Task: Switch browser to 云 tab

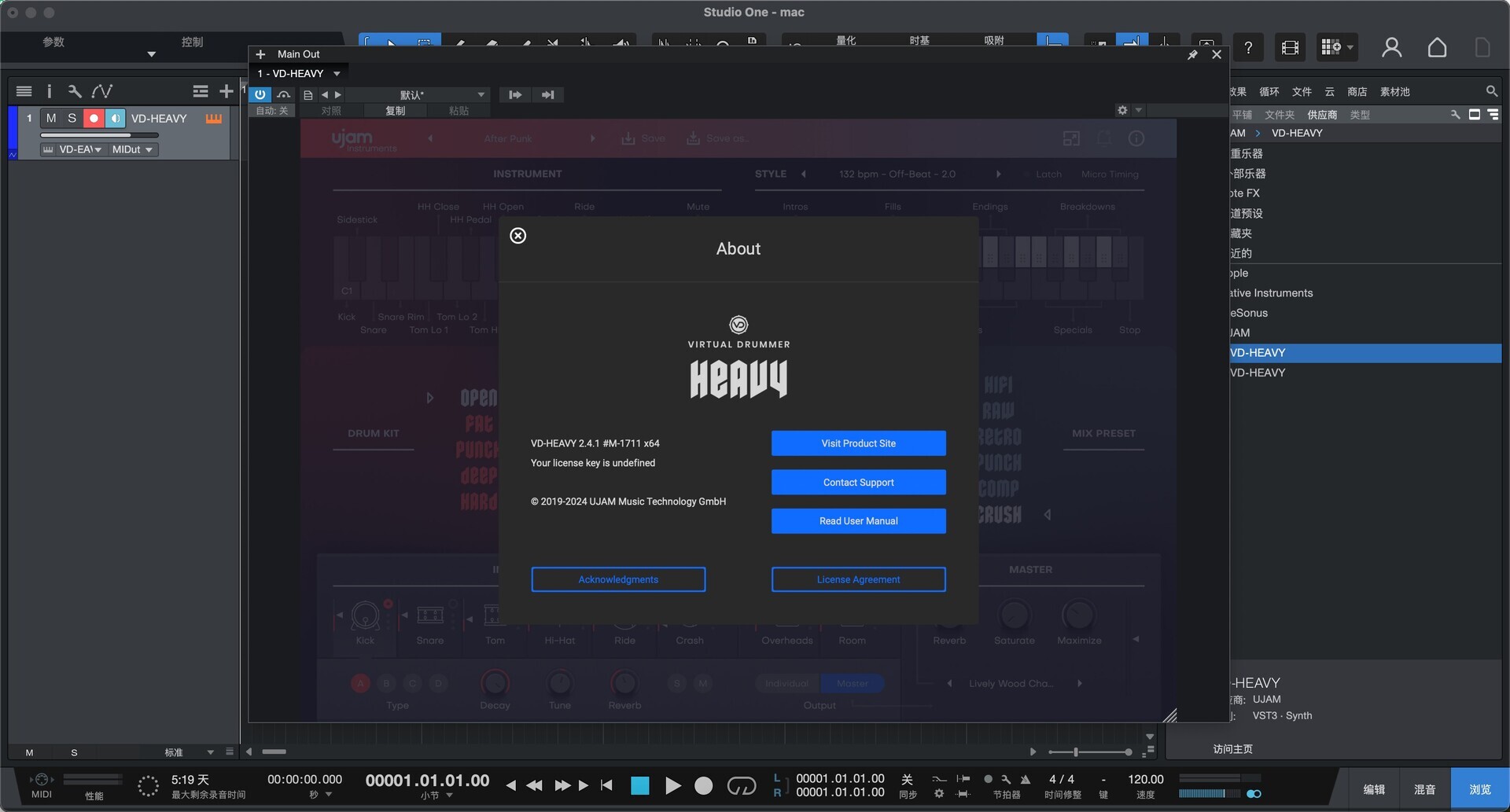Action: click(1329, 92)
